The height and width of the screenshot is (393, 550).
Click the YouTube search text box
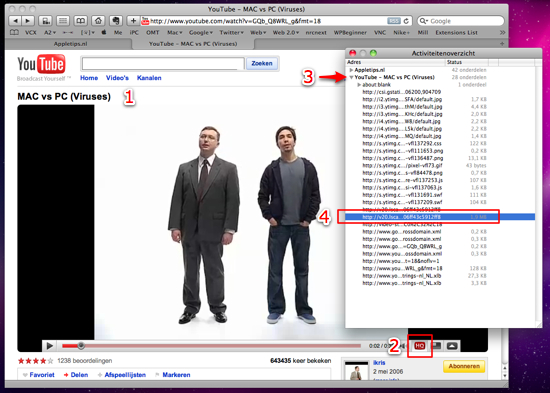(x=163, y=64)
